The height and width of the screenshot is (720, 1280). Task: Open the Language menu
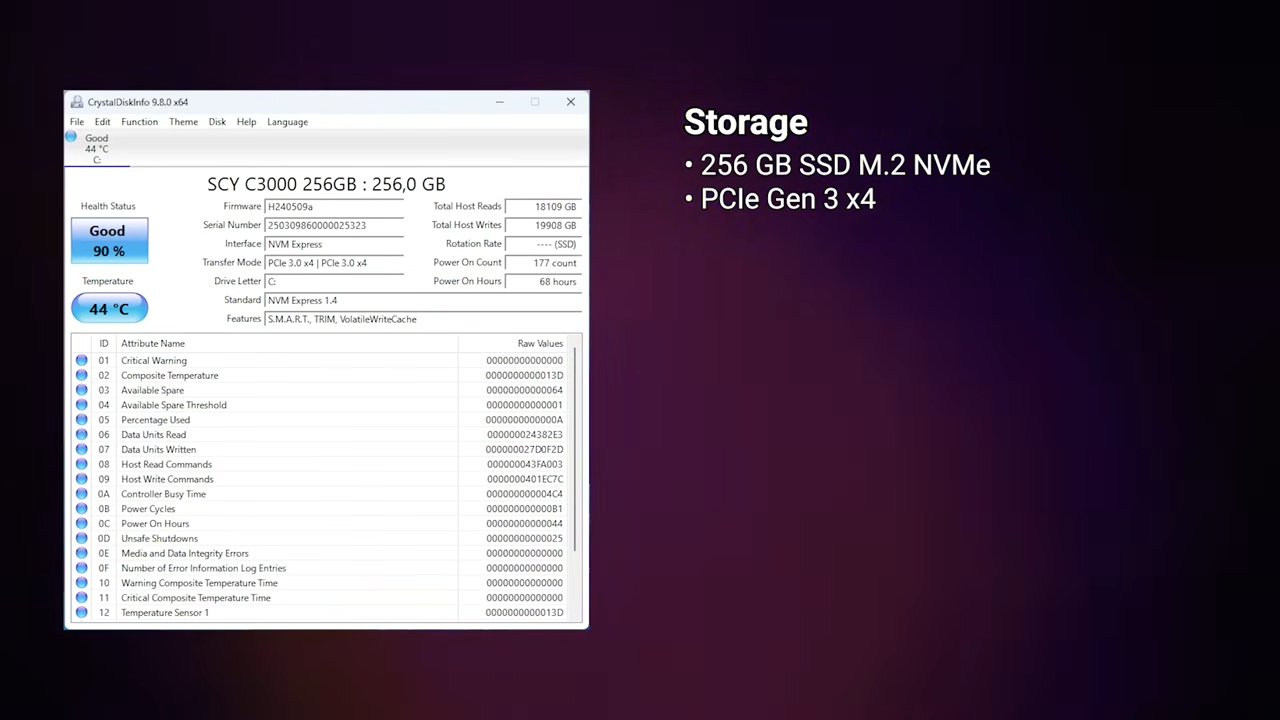point(288,122)
